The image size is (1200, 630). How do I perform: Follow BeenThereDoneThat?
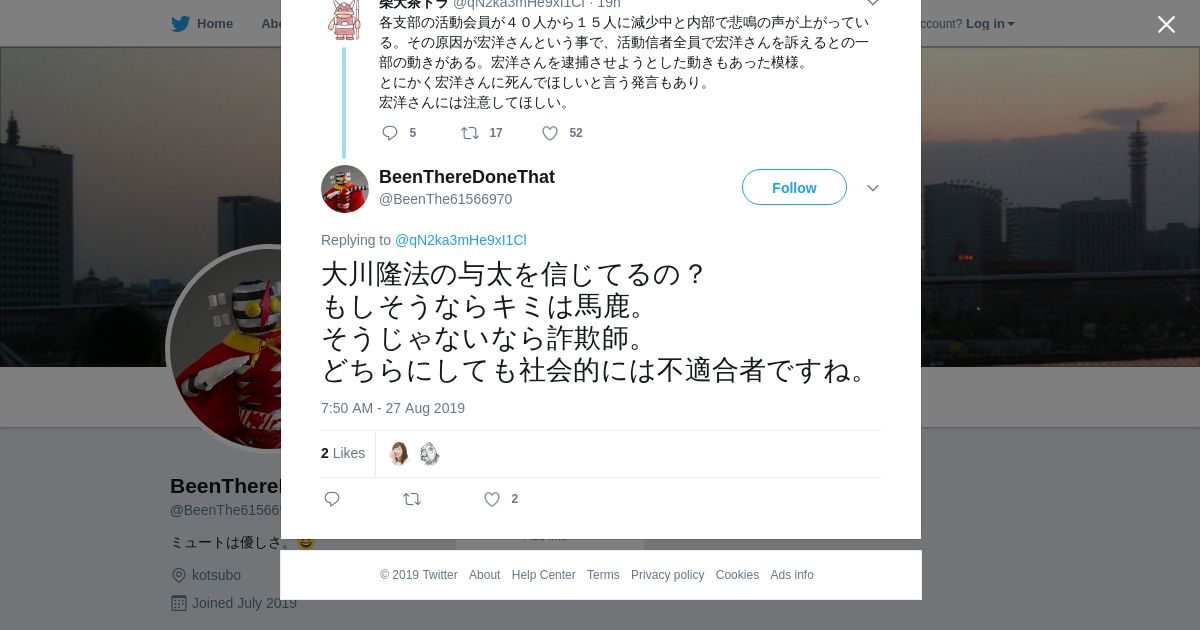tap(794, 188)
